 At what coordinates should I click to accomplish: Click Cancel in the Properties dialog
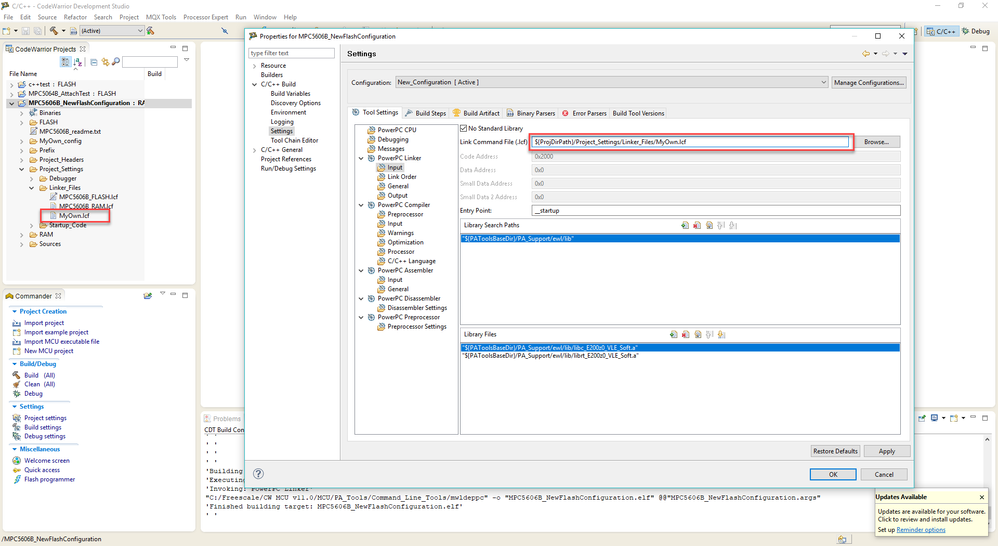pyautogui.click(x=883, y=475)
